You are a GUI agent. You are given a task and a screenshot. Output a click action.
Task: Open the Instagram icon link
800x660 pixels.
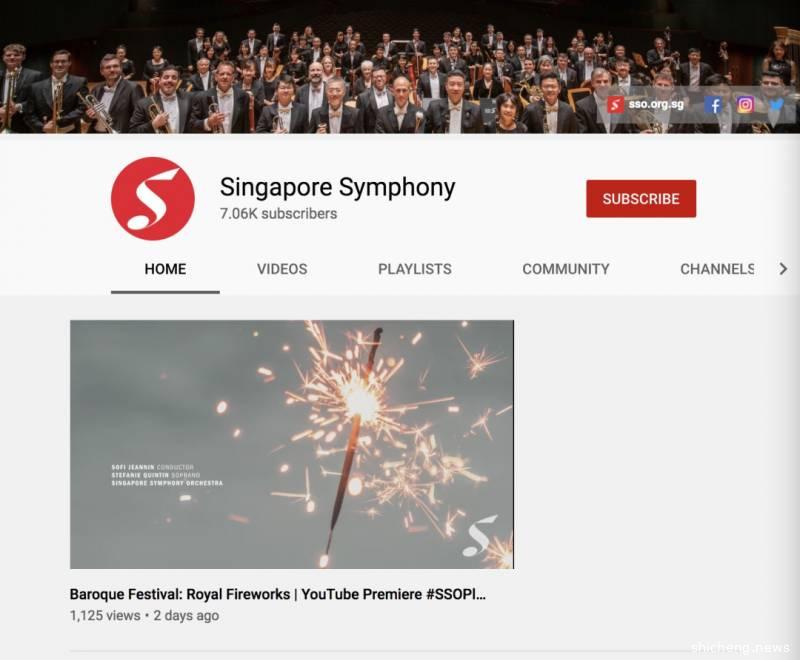pos(745,105)
